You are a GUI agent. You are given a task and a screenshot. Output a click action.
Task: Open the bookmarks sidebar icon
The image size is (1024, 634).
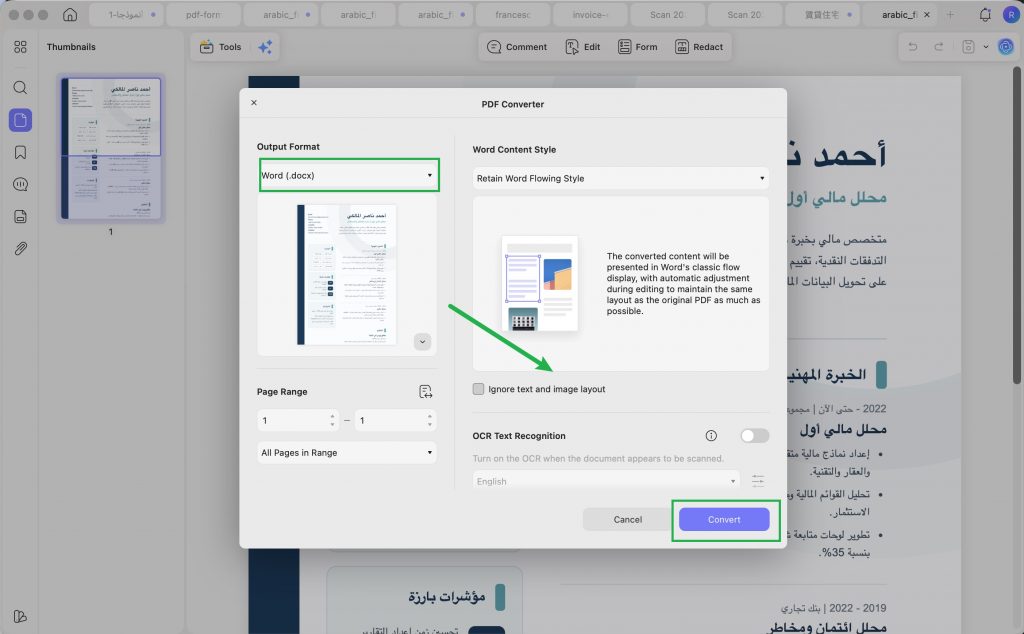(x=20, y=152)
